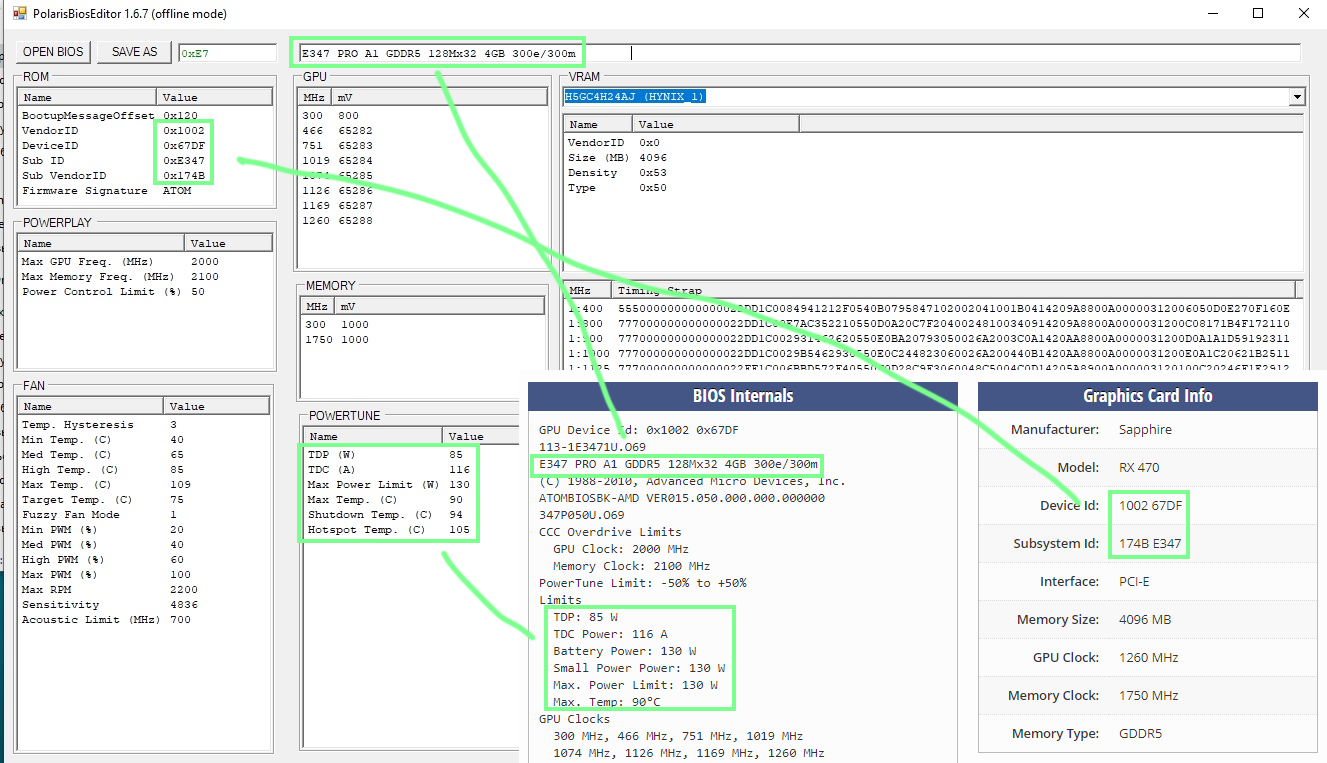Select the VendorID 0x0 row in VRAM
This screenshot has width=1327, height=763.
tap(934, 143)
